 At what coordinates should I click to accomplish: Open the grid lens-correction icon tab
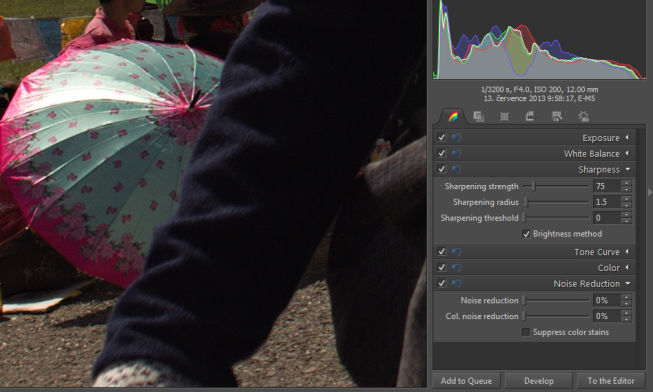(504, 117)
